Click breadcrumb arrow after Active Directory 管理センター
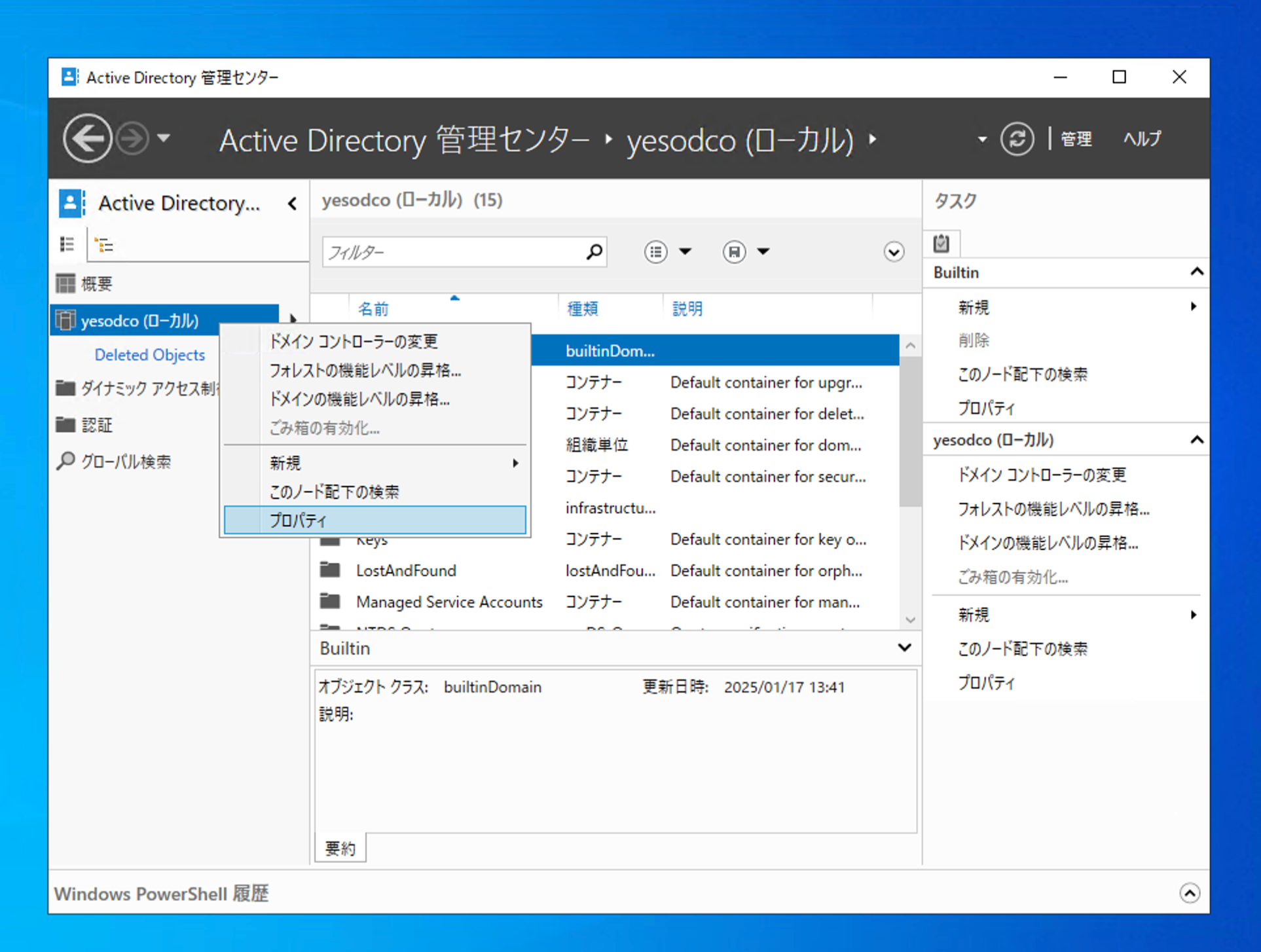The image size is (1261, 952). pos(609,139)
